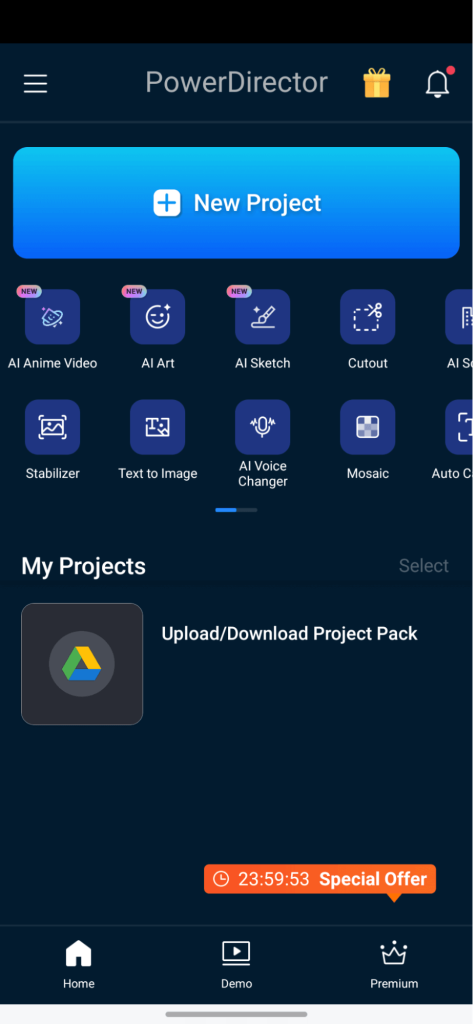Screen dimensions: 473x1024
Task: Launch AI Anime Video tool
Action: pos(52,317)
